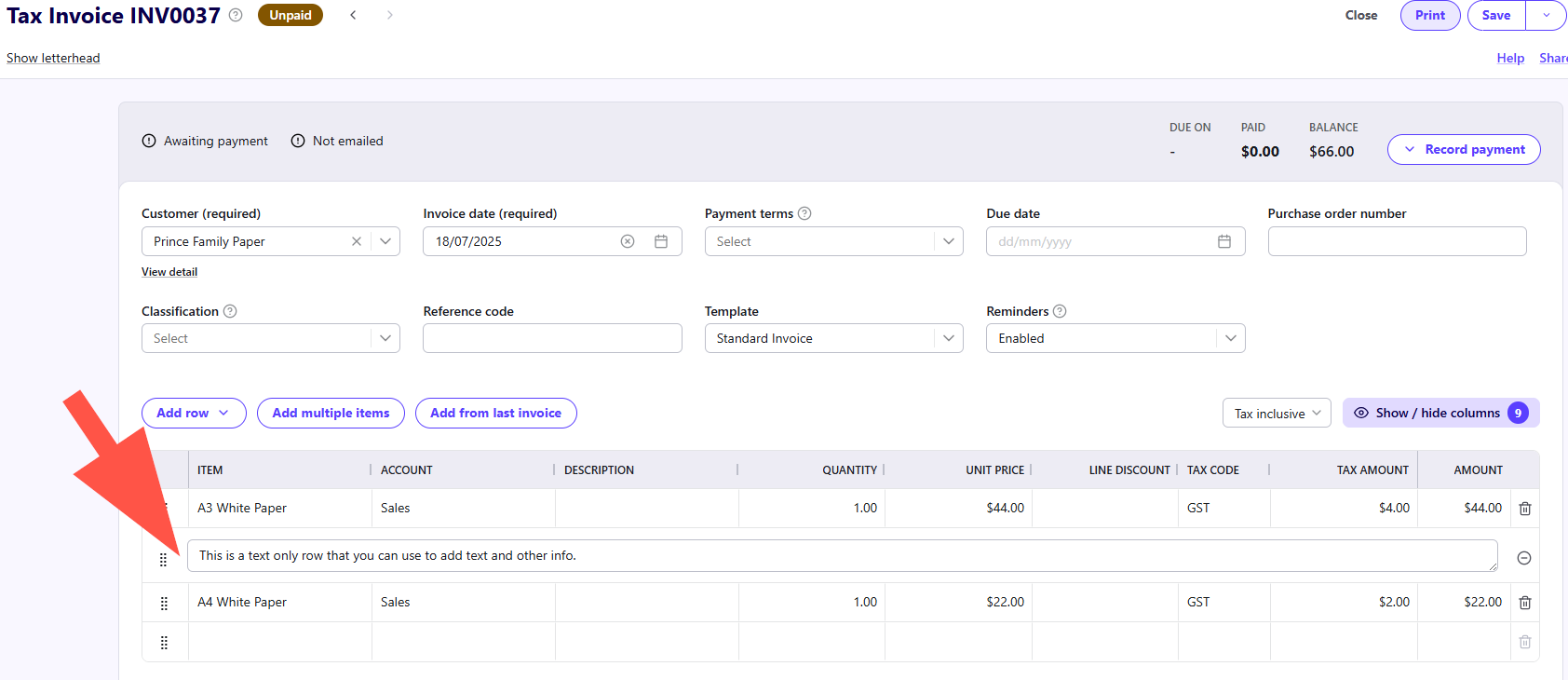The height and width of the screenshot is (680, 1568).
Task: Remove the text only row
Action: (x=1524, y=558)
